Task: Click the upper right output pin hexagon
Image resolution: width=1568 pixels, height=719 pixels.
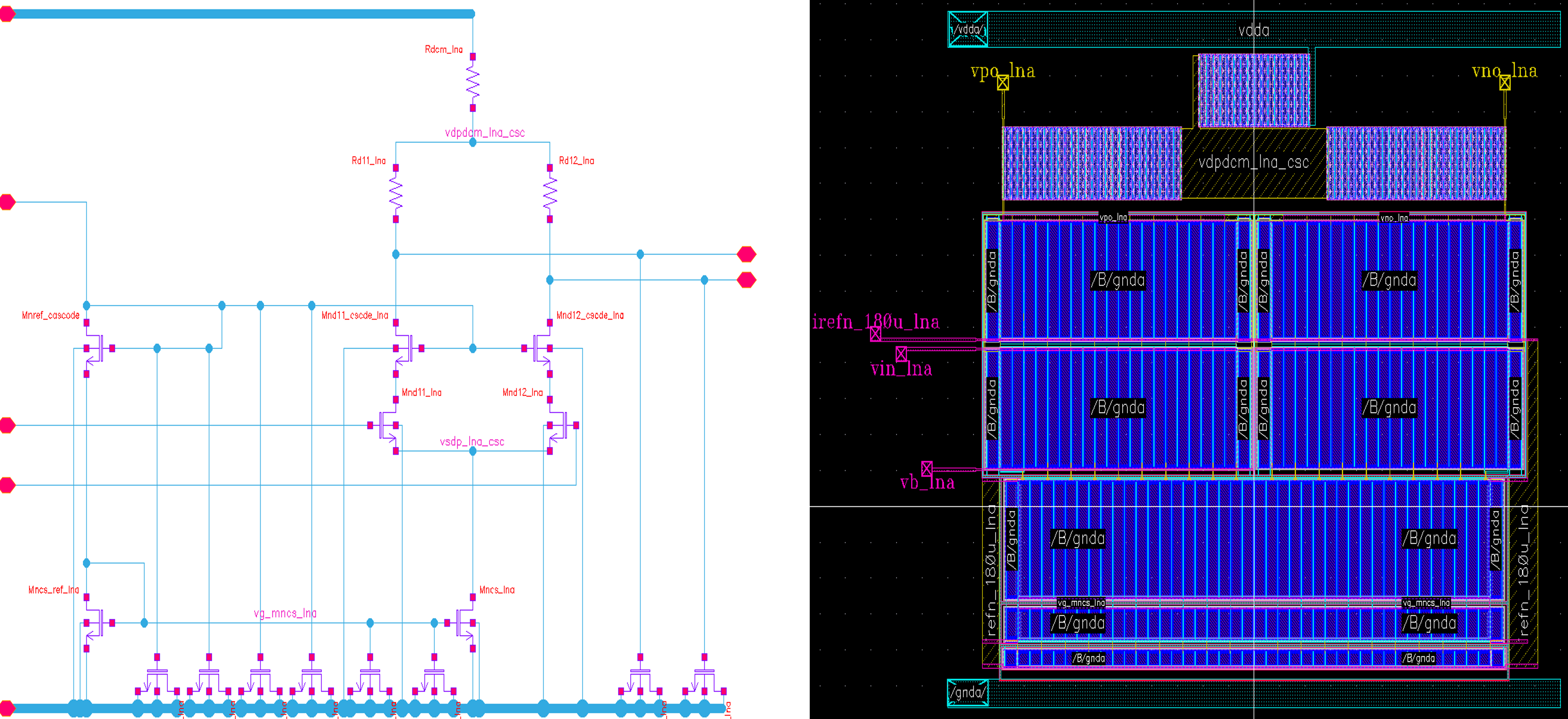Action: click(x=747, y=254)
